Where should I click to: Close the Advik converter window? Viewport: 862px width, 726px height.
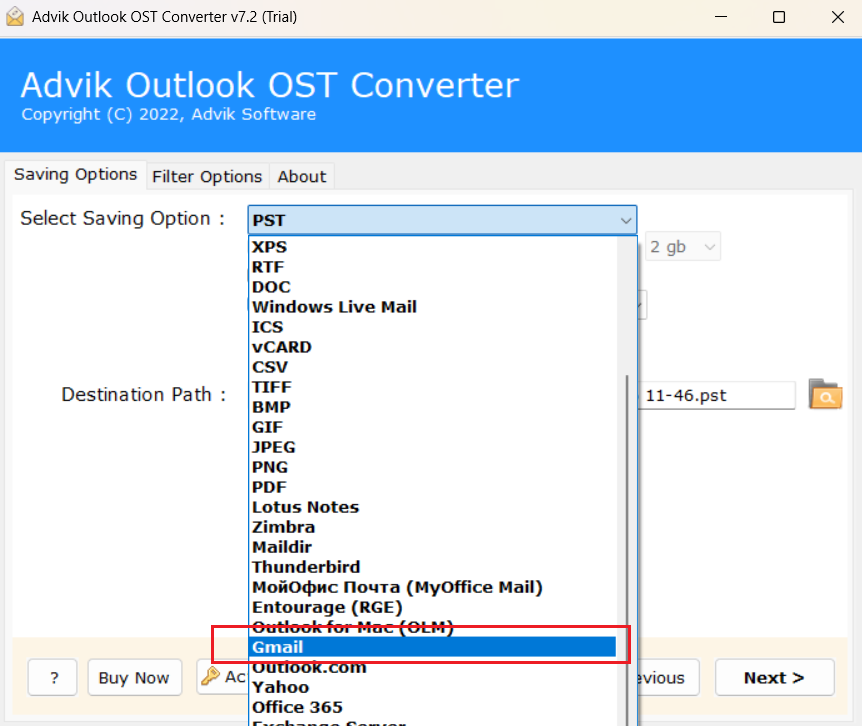[838, 17]
